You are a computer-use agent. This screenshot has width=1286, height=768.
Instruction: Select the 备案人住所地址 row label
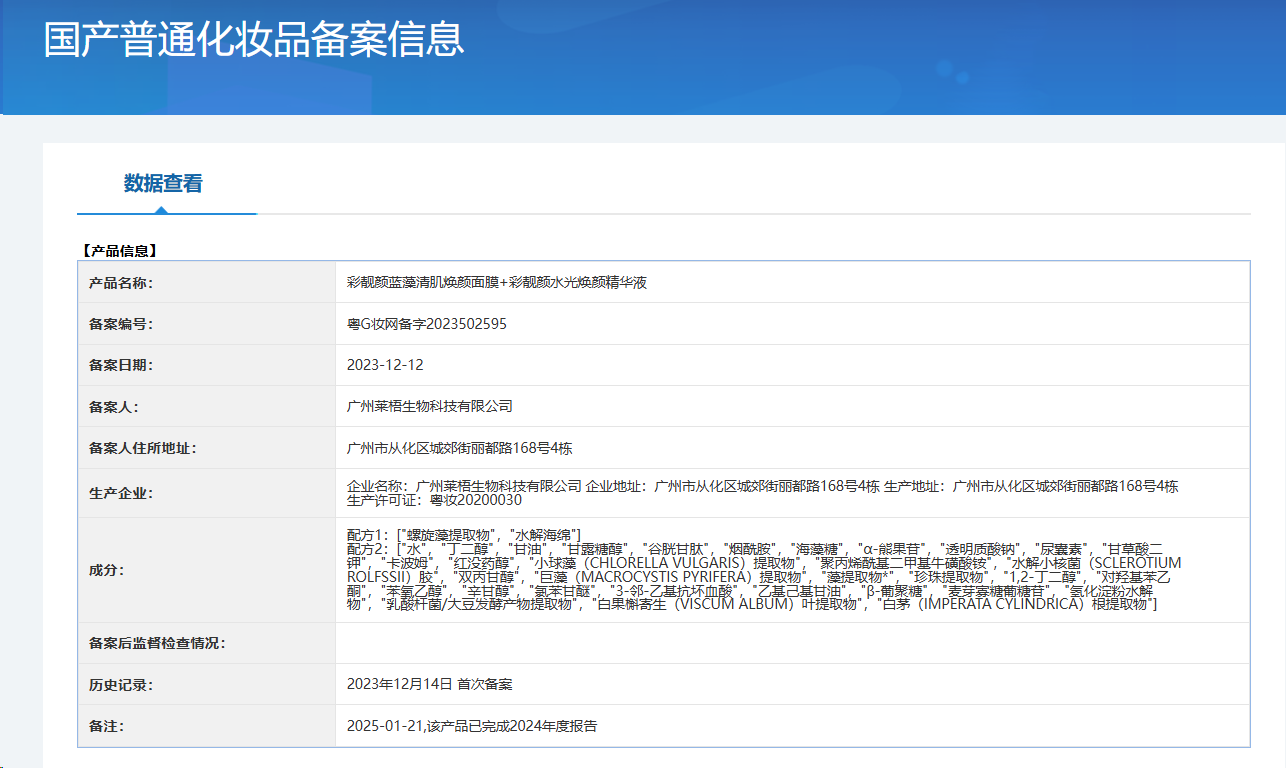click(x=142, y=448)
